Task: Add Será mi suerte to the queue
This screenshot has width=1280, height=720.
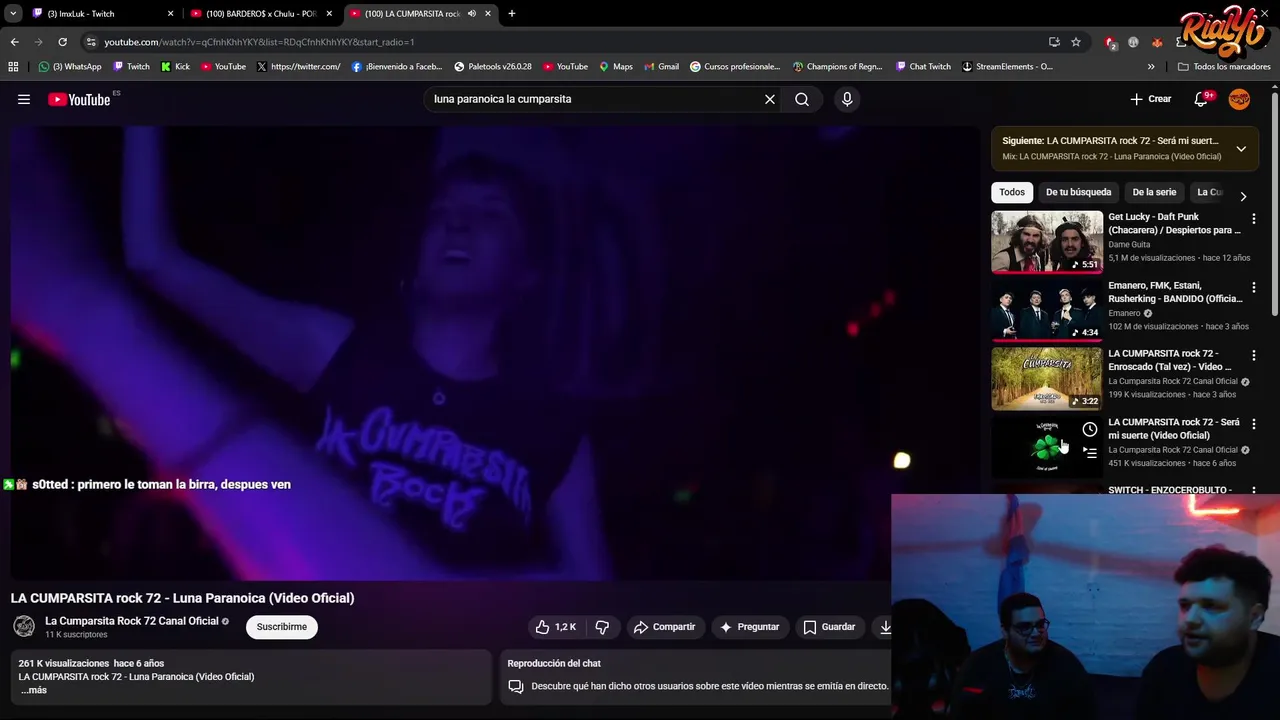Action: click(x=1090, y=453)
